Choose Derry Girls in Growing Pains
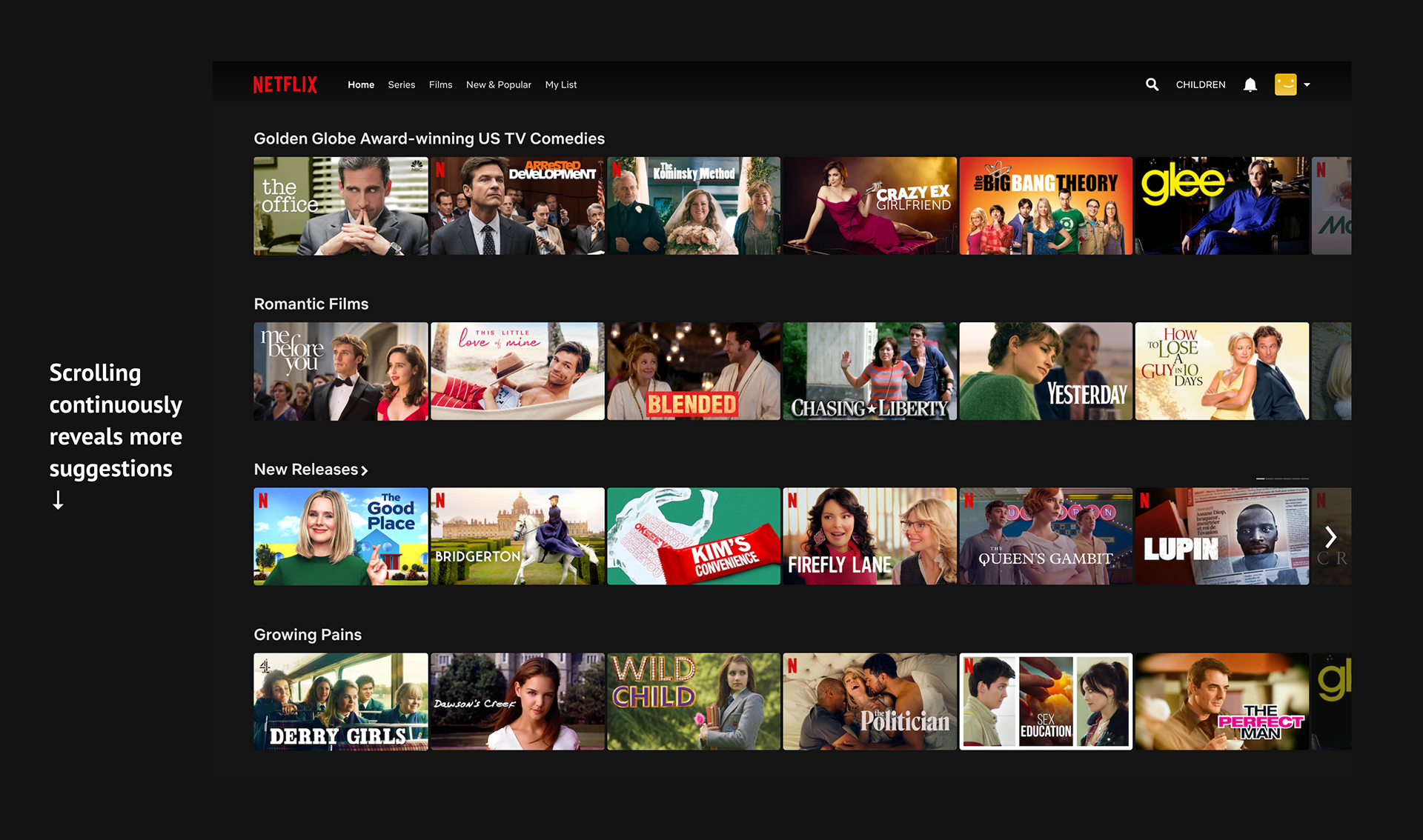The width and height of the screenshot is (1423, 840). pyautogui.click(x=341, y=701)
